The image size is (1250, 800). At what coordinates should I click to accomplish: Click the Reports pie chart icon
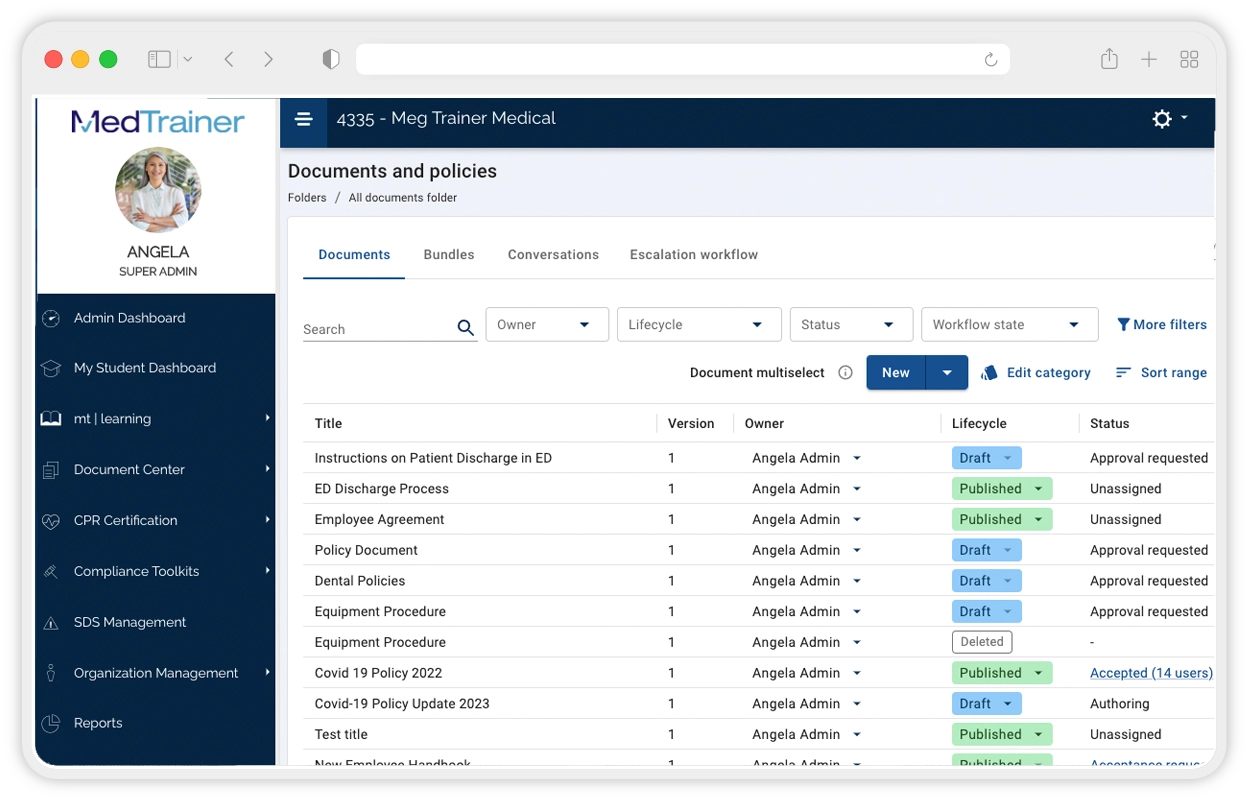(51, 723)
